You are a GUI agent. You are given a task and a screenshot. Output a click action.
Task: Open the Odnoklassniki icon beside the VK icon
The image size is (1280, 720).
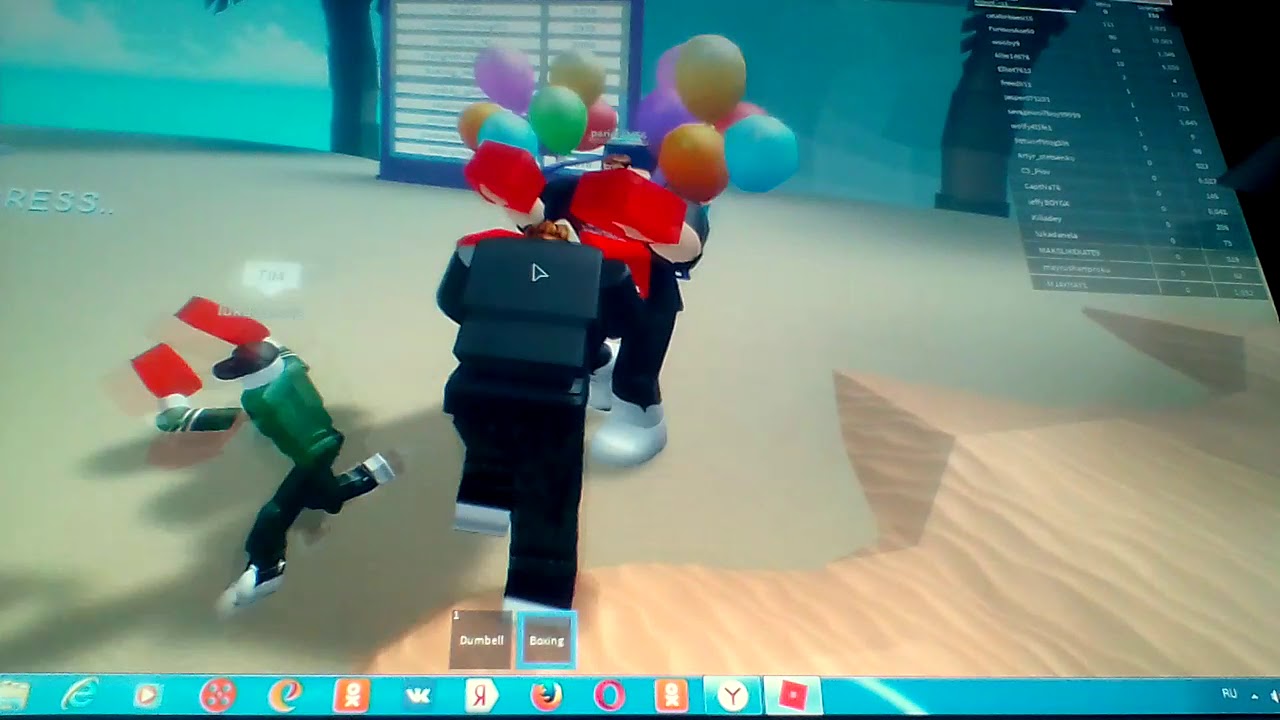[x=352, y=695]
